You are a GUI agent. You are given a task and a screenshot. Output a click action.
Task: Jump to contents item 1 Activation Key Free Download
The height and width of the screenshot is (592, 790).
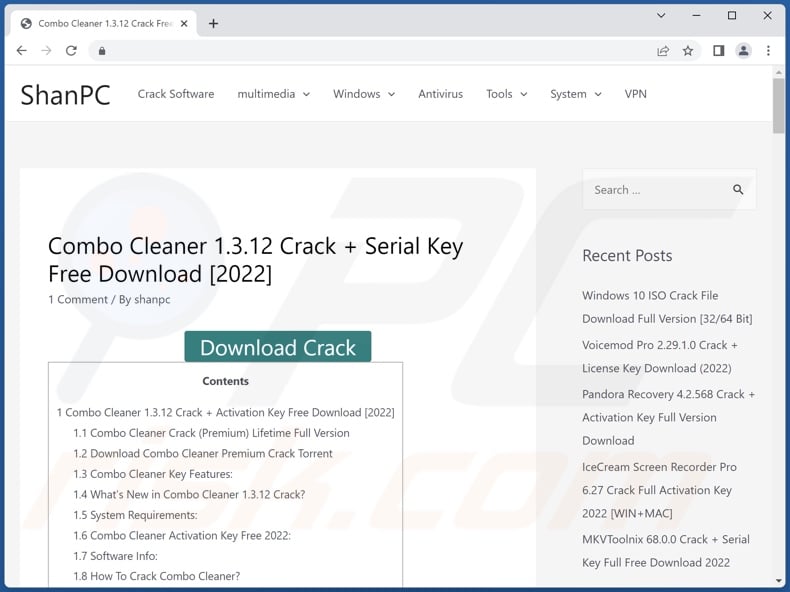(225, 412)
